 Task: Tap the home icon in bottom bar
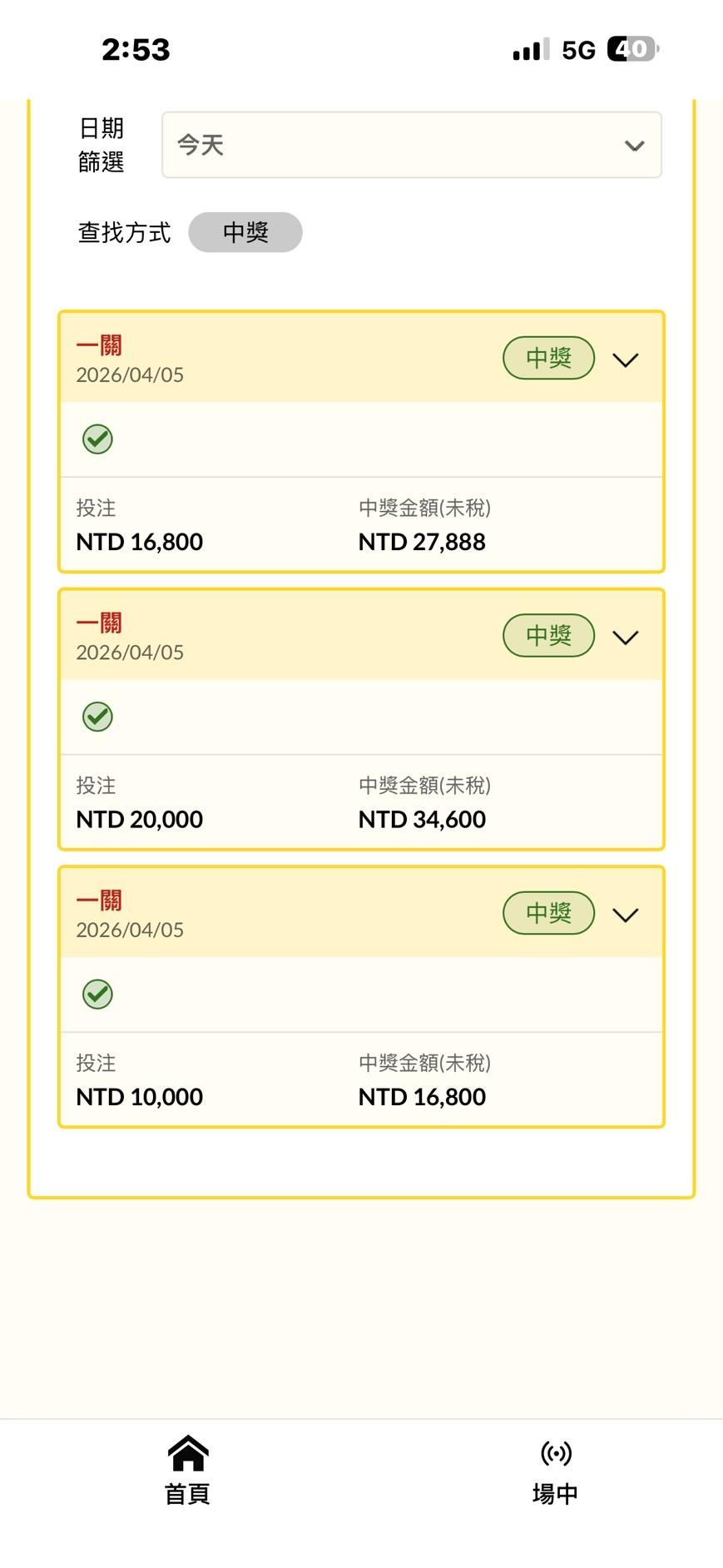pos(188,1453)
